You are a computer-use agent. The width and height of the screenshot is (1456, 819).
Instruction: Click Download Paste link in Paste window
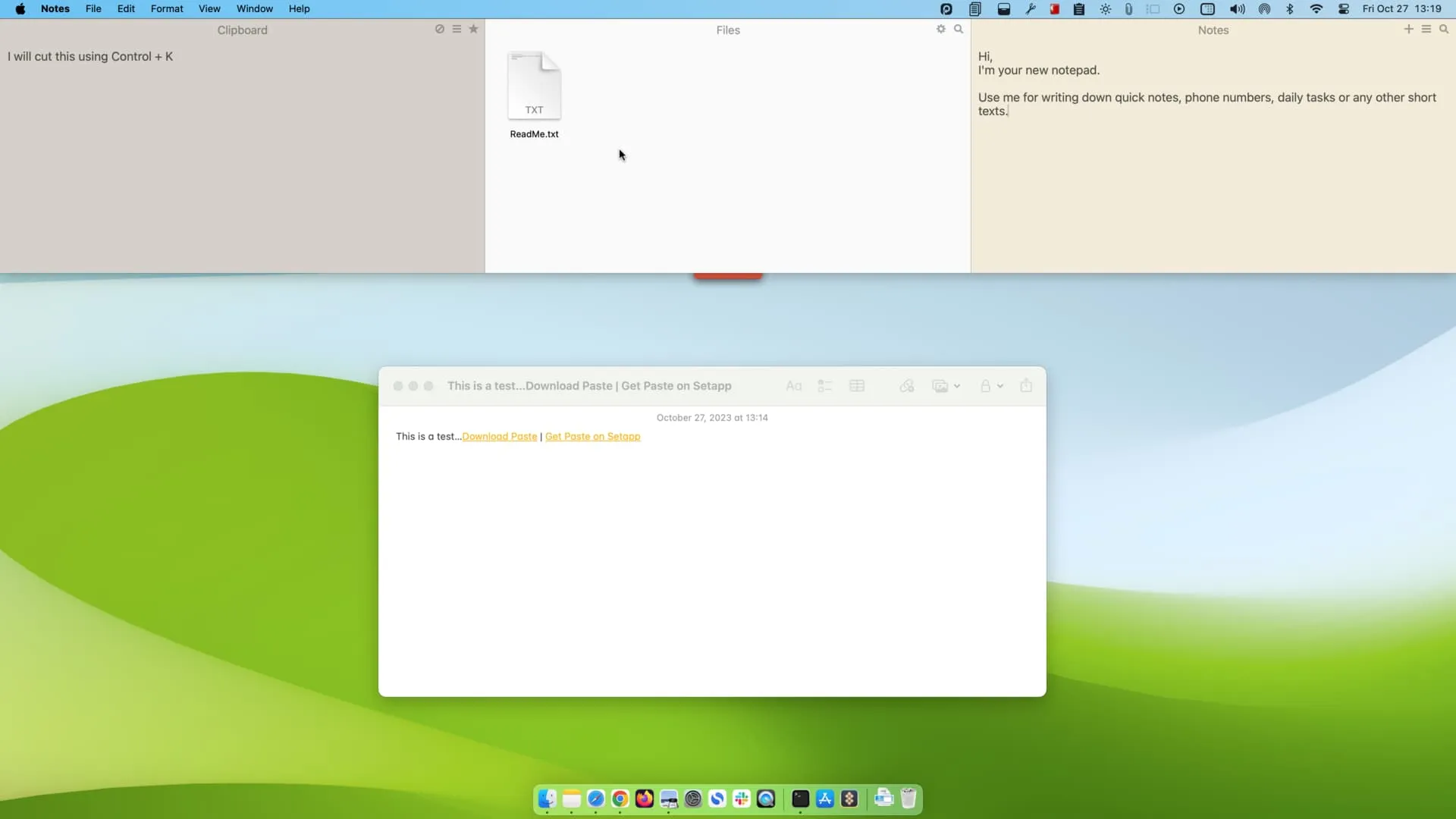pyautogui.click(x=499, y=436)
